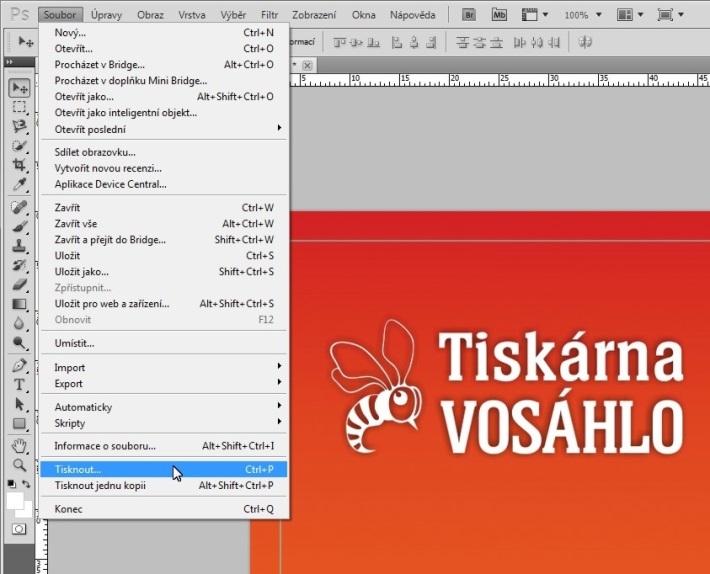Select the Rectangular Marquee tool
710x574 pixels.
(19, 107)
